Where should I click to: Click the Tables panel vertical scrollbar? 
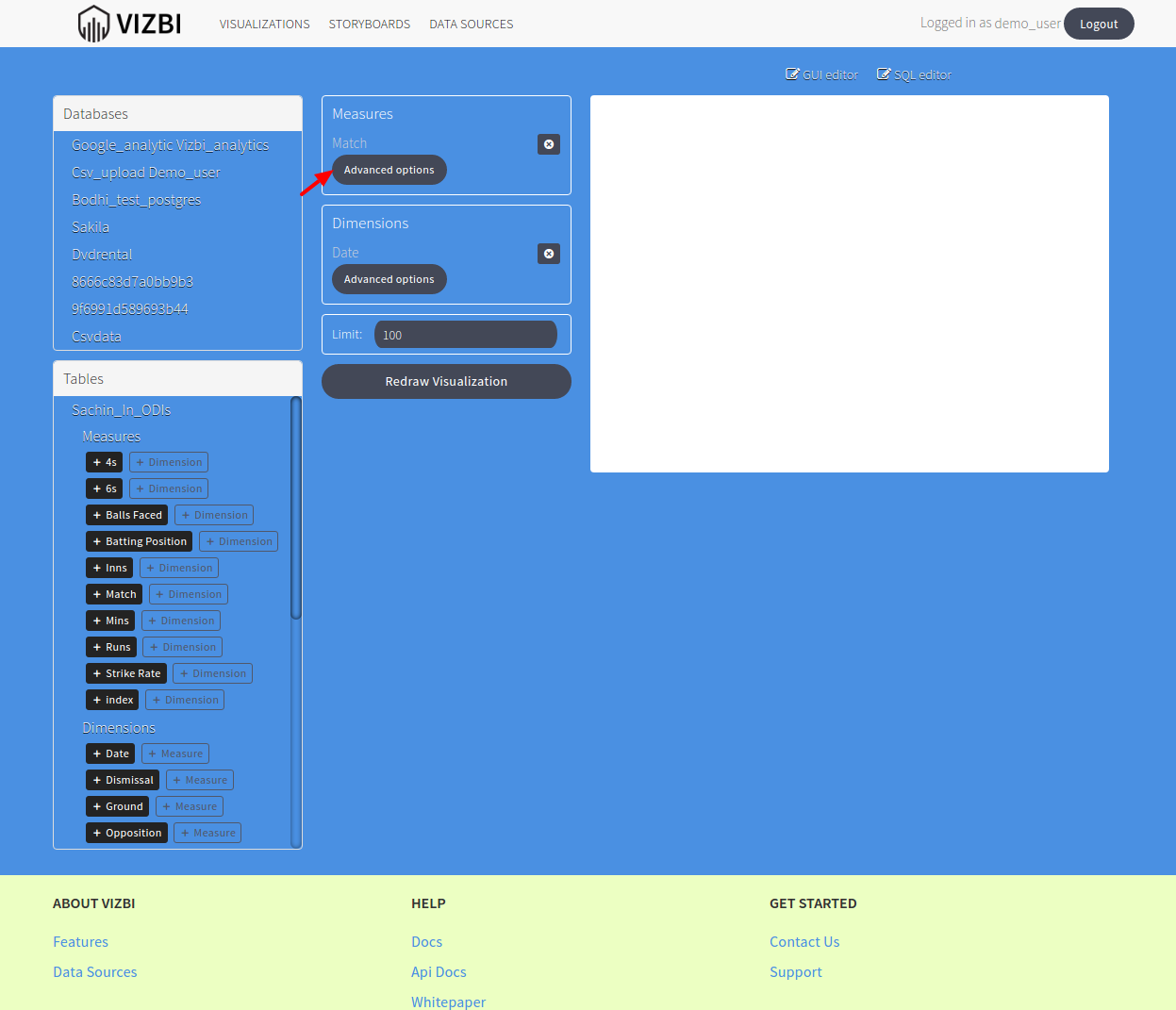(x=296, y=509)
